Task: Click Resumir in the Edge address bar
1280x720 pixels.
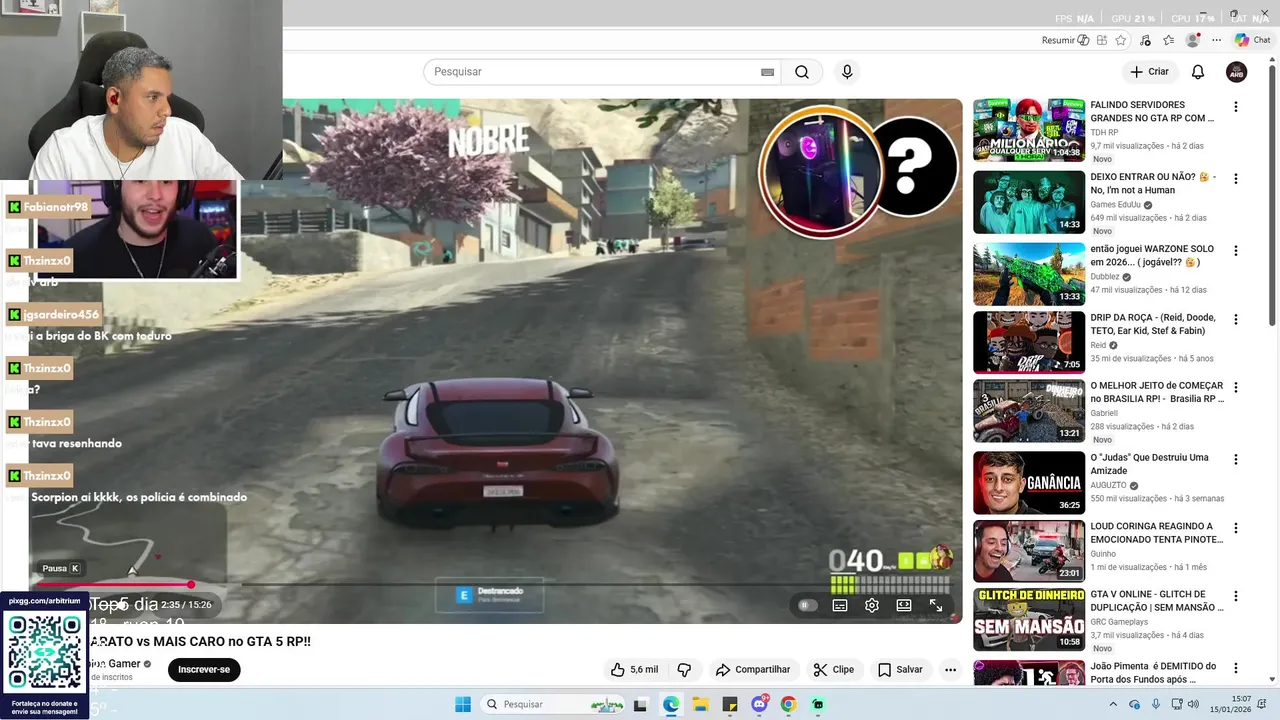Action: pyautogui.click(x=1065, y=40)
